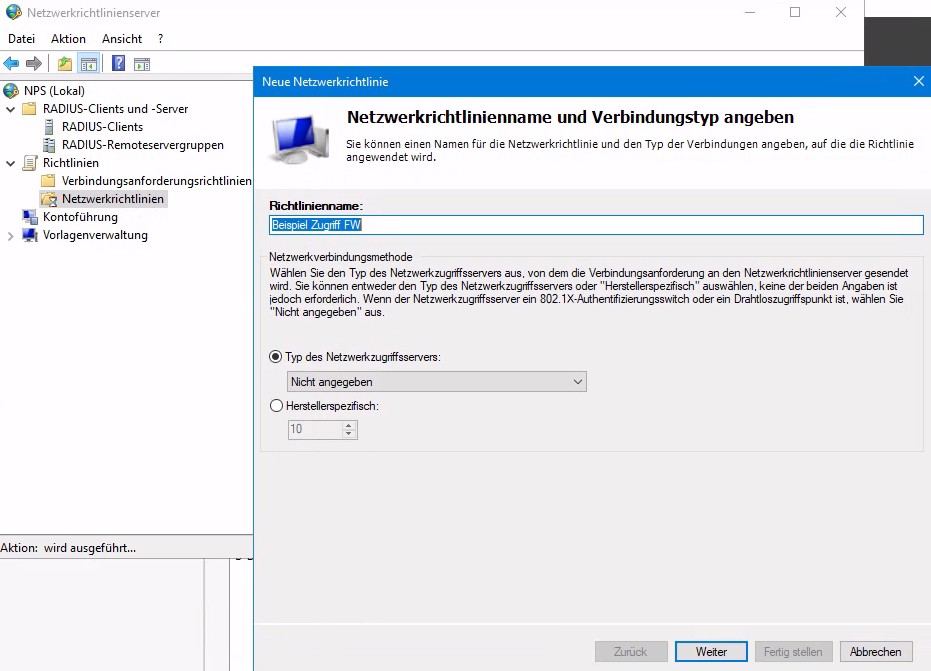Click the Richtlinien scroll icon
This screenshot has width=931, height=671.
coord(29,163)
